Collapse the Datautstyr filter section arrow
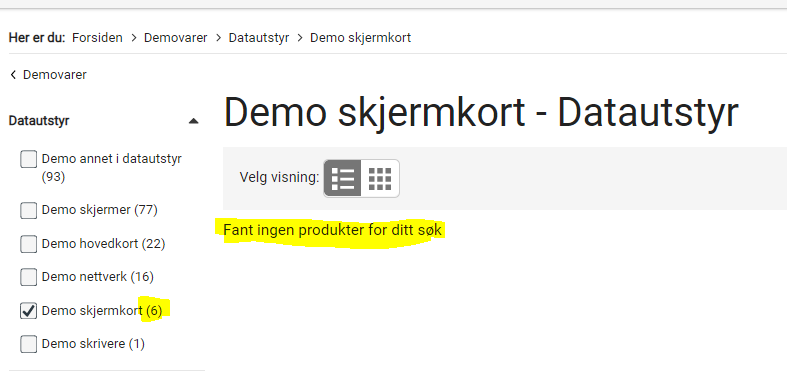 click(193, 121)
